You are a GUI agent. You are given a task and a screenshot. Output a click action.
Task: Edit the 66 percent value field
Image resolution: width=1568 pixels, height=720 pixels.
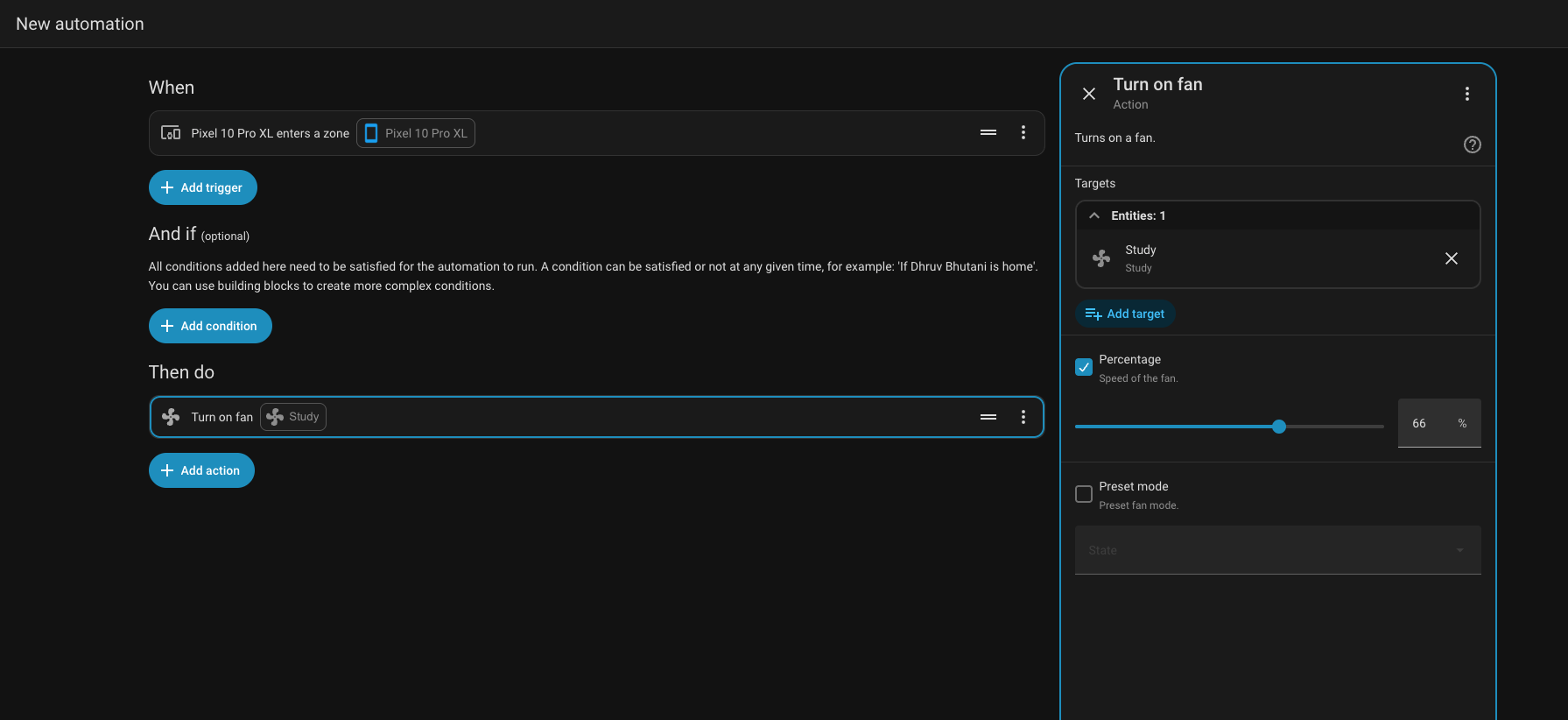pos(1438,423)
